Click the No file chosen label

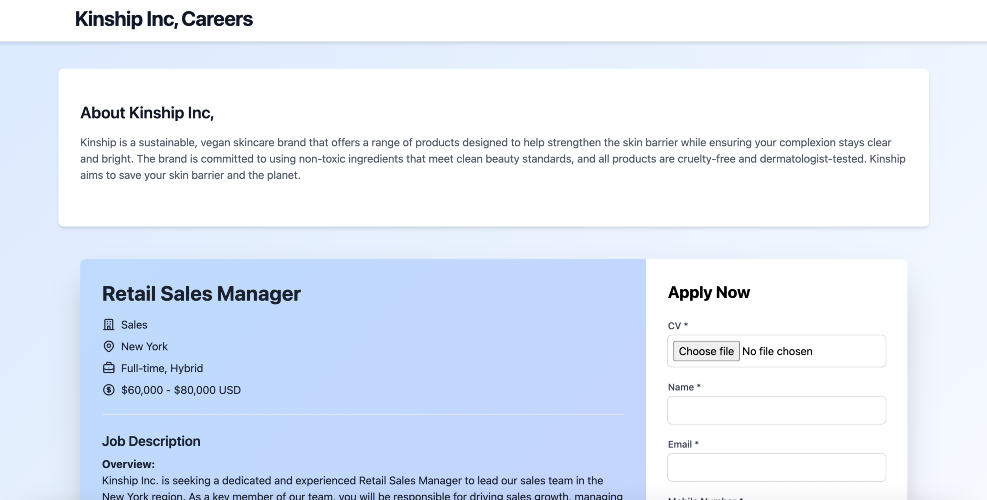(777, 351)
